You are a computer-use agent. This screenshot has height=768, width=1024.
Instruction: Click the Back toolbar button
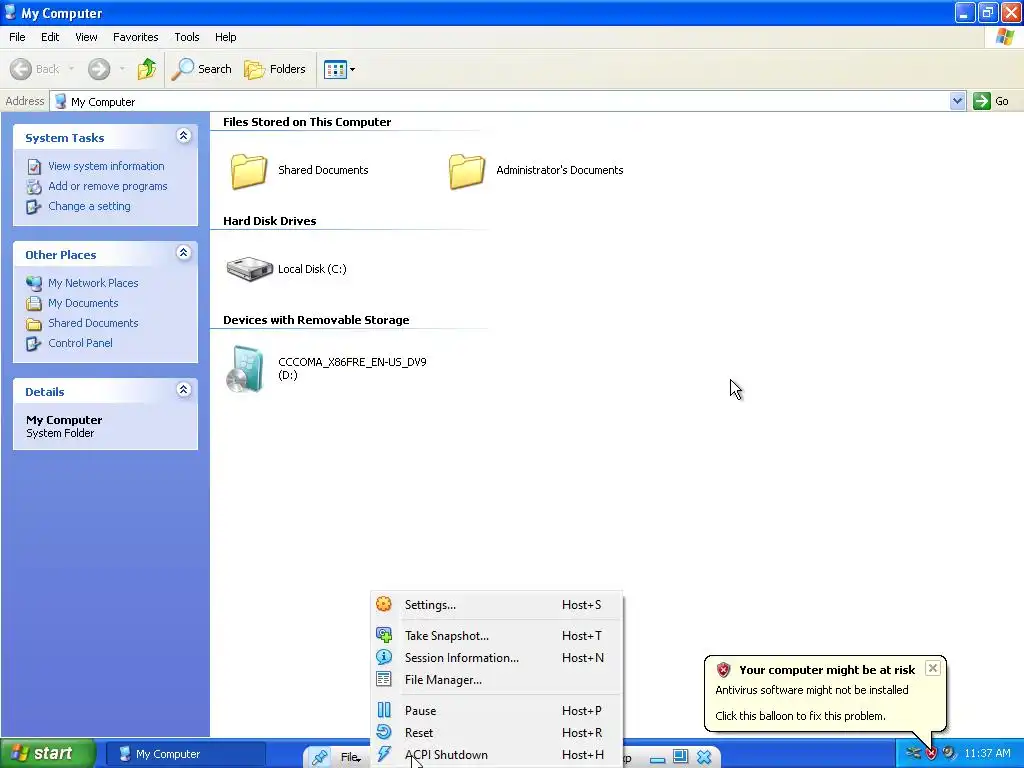[x=35, y=69]
